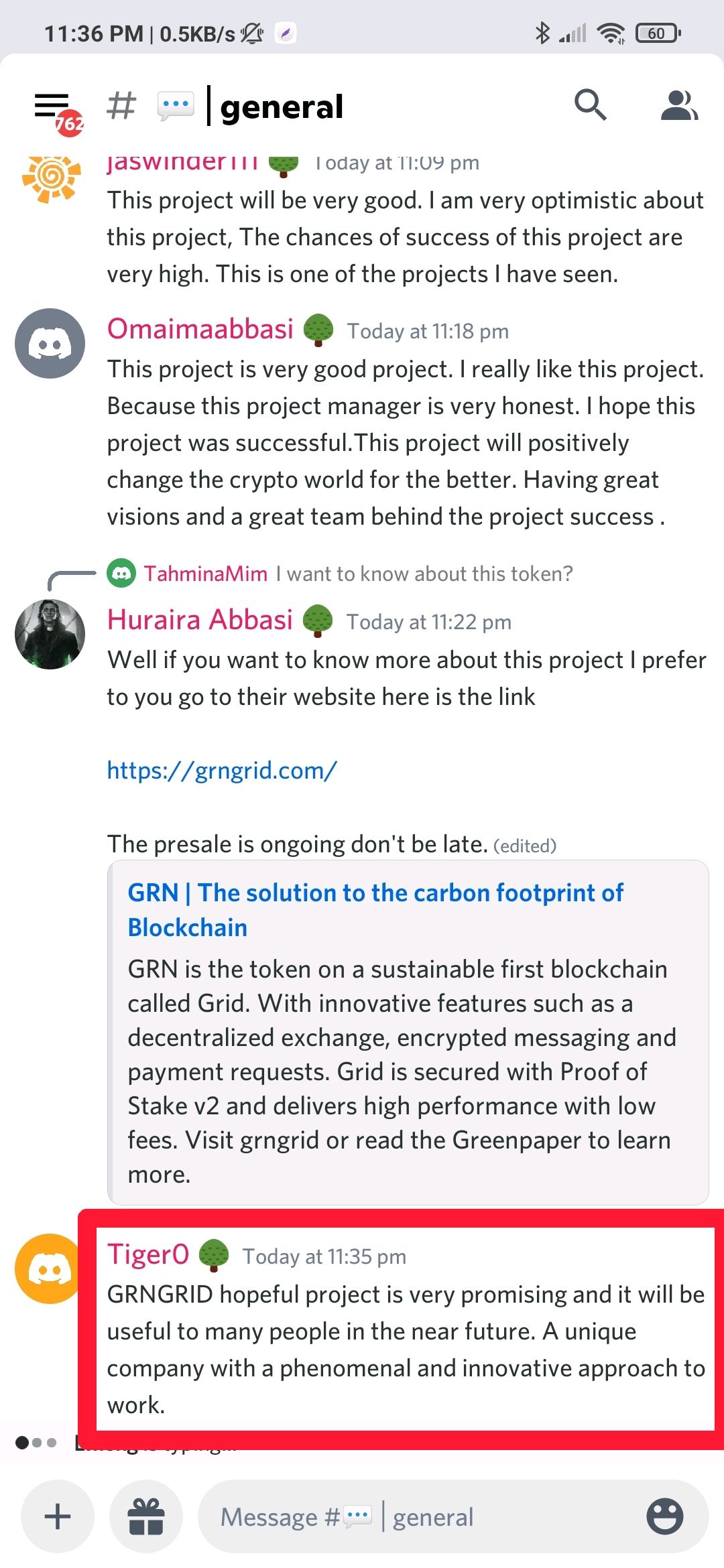Tap the Omaimaabbasi username

pos(200,329)
